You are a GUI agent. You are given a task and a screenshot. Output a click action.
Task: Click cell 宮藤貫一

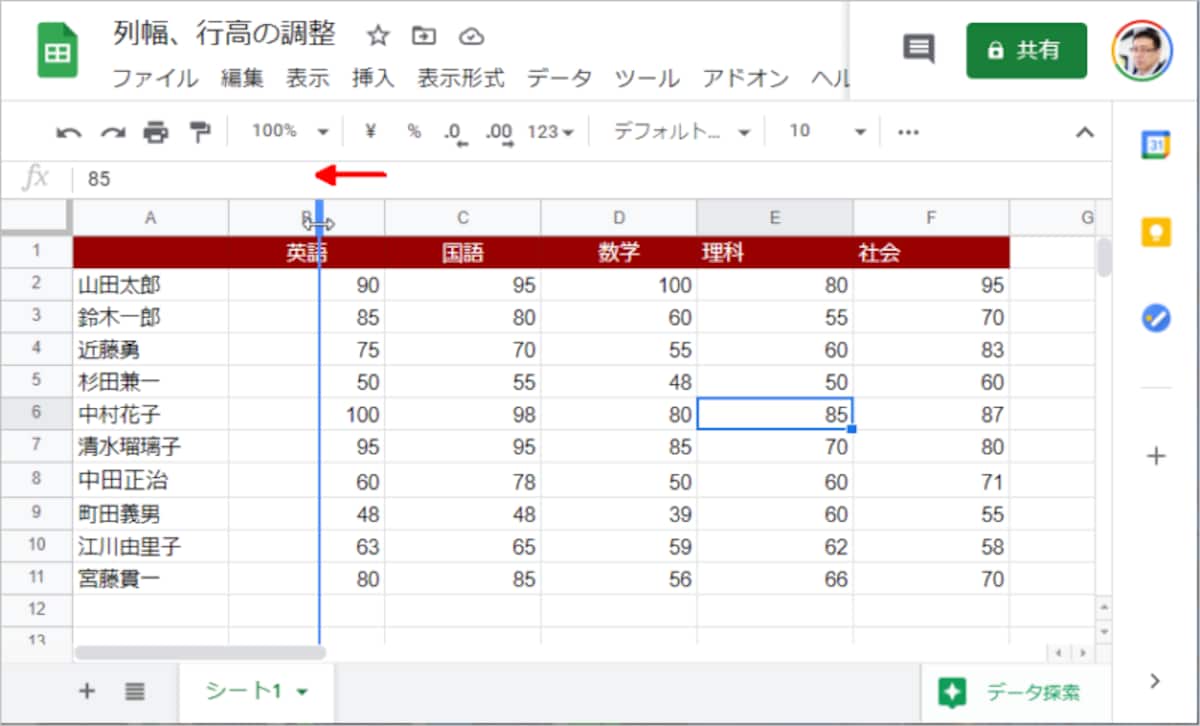[x=151, y=578]
